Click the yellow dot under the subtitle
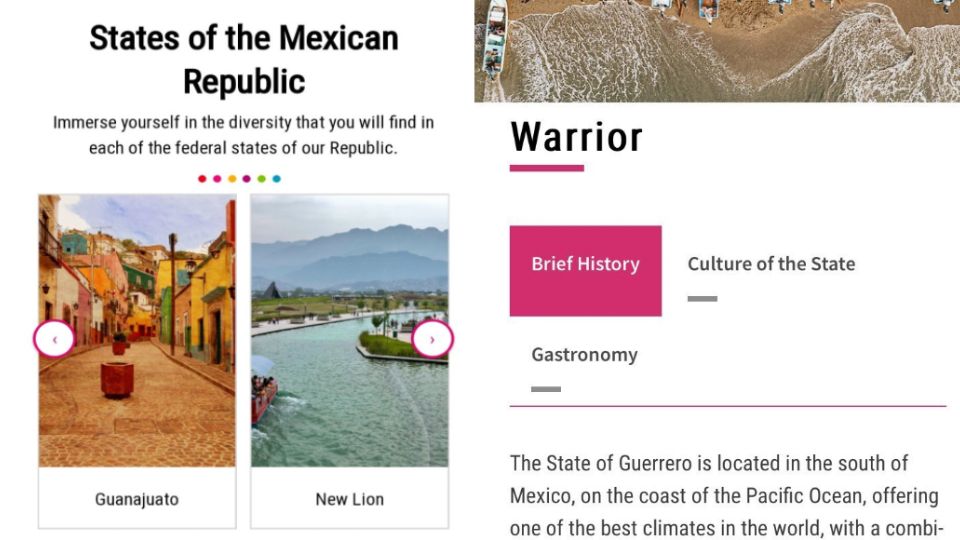 tap(232, 179)
